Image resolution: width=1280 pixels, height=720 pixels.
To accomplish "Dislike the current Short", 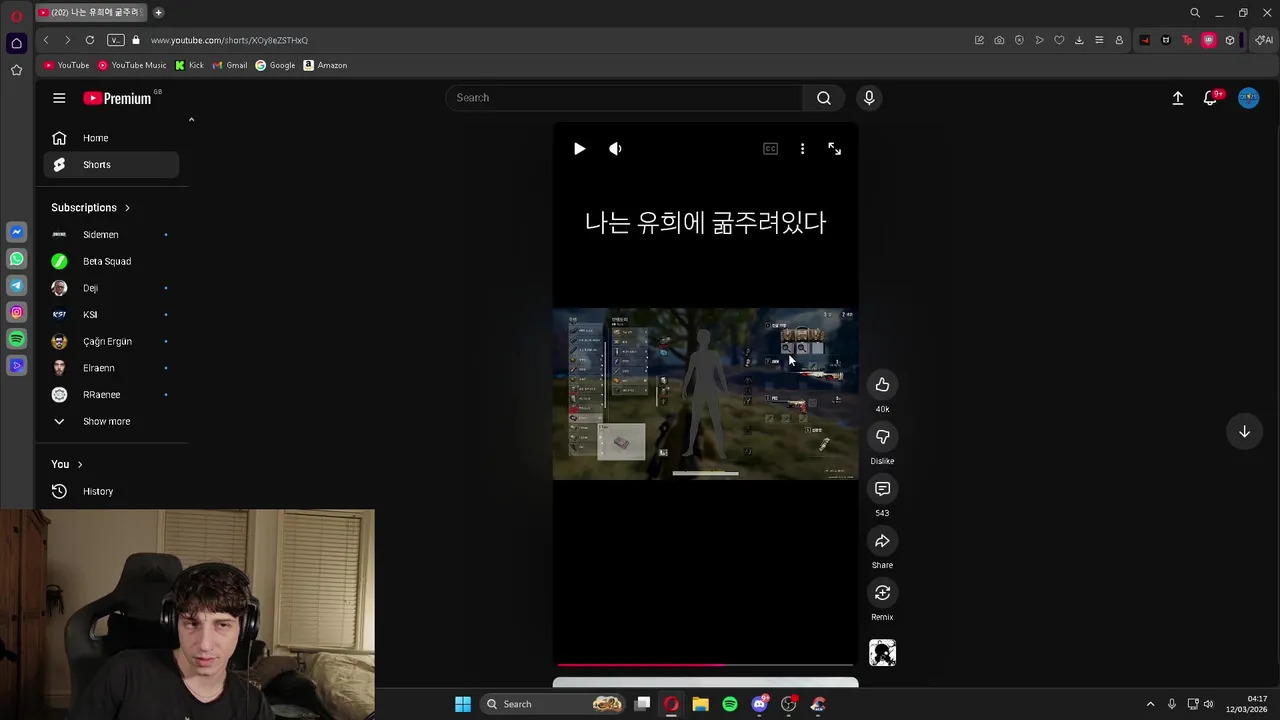I will tap(882, 437).
